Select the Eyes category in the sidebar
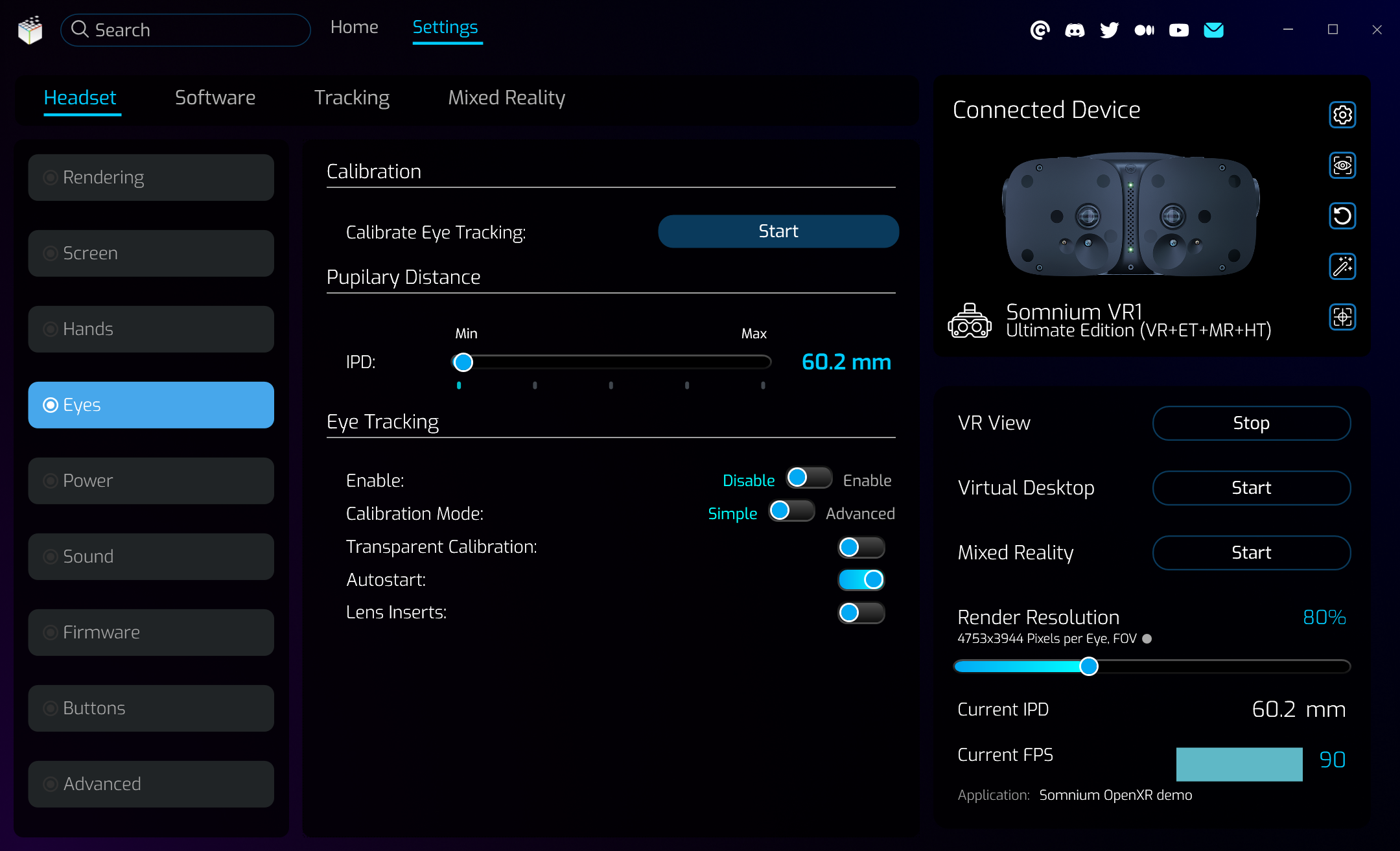1400x851 pixels. (x=151, y=405)
